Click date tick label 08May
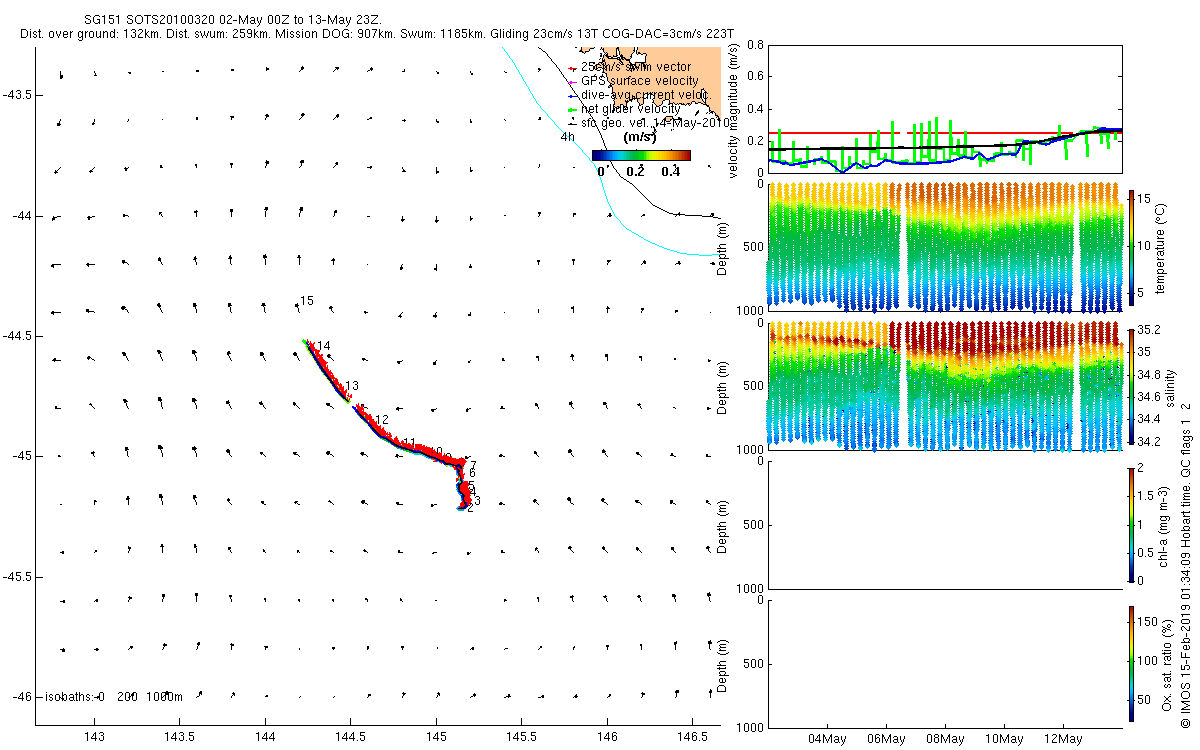 (x=945, y=739)
